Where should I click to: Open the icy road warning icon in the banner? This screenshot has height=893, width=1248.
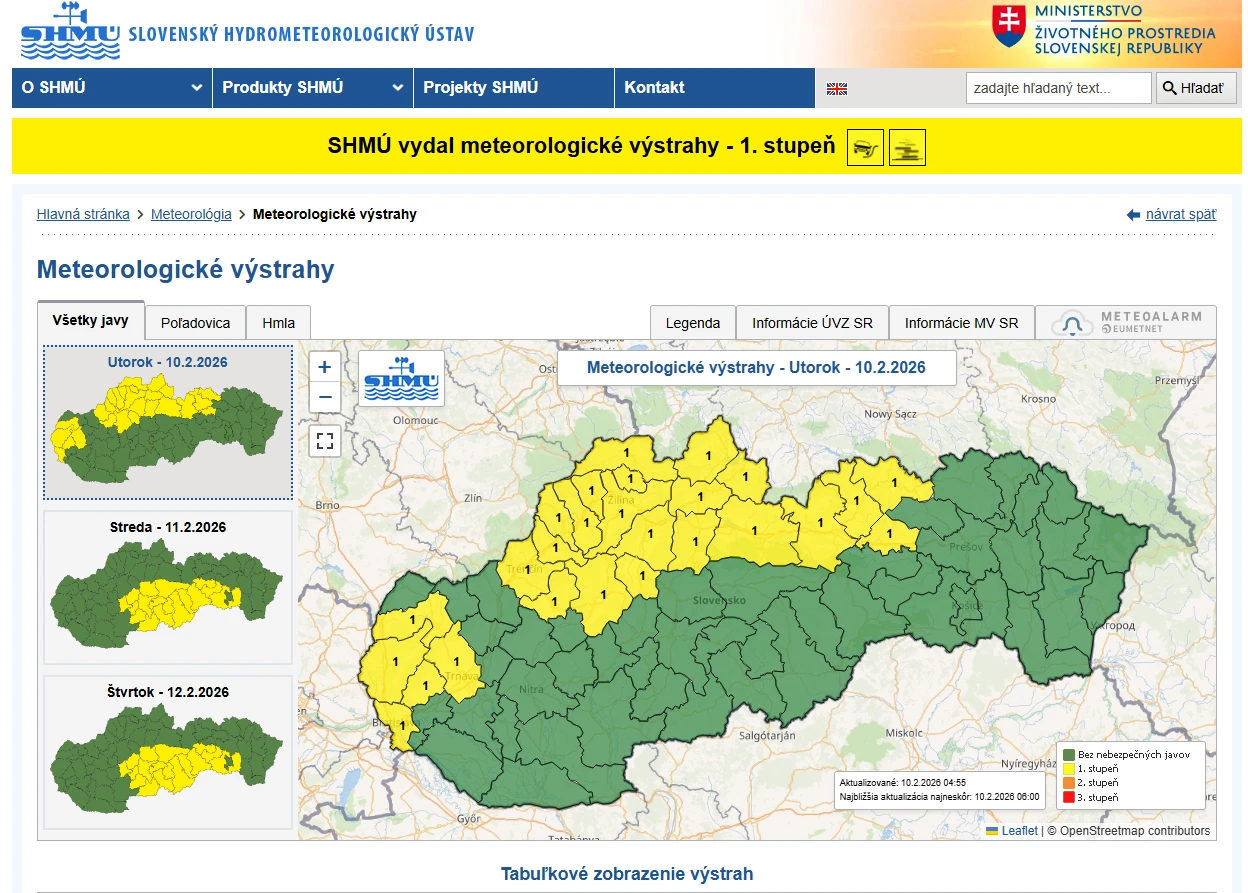coord(865,147)
